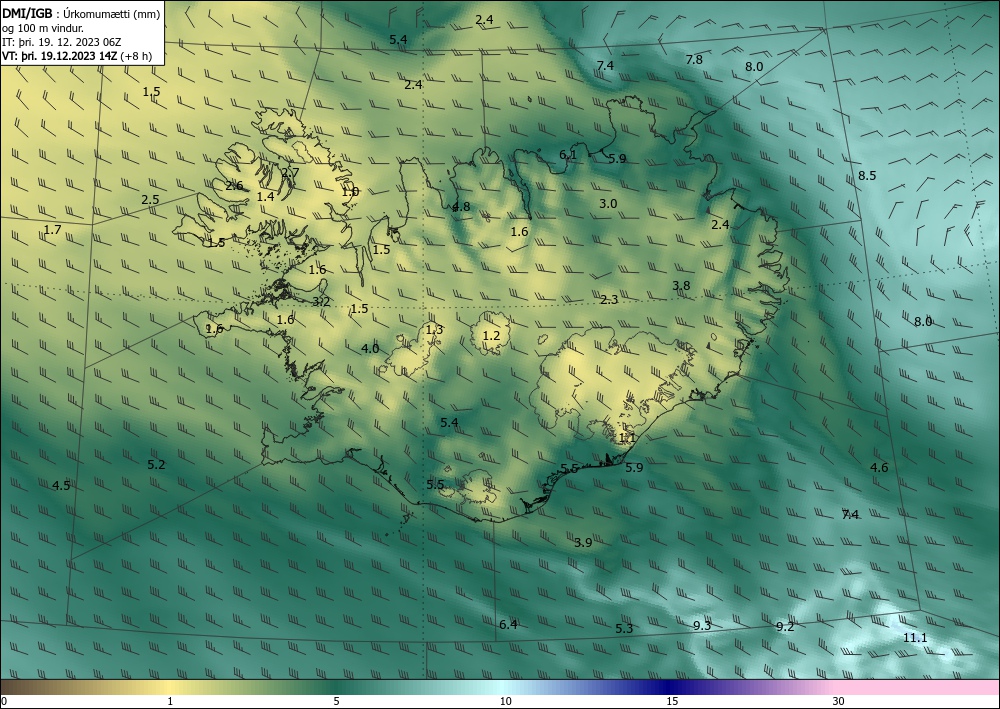Image resolution: width=1000 pixels, height=709 pixels.
Task: Click the '30' tick on the colour scale
Action: (839, 701)
